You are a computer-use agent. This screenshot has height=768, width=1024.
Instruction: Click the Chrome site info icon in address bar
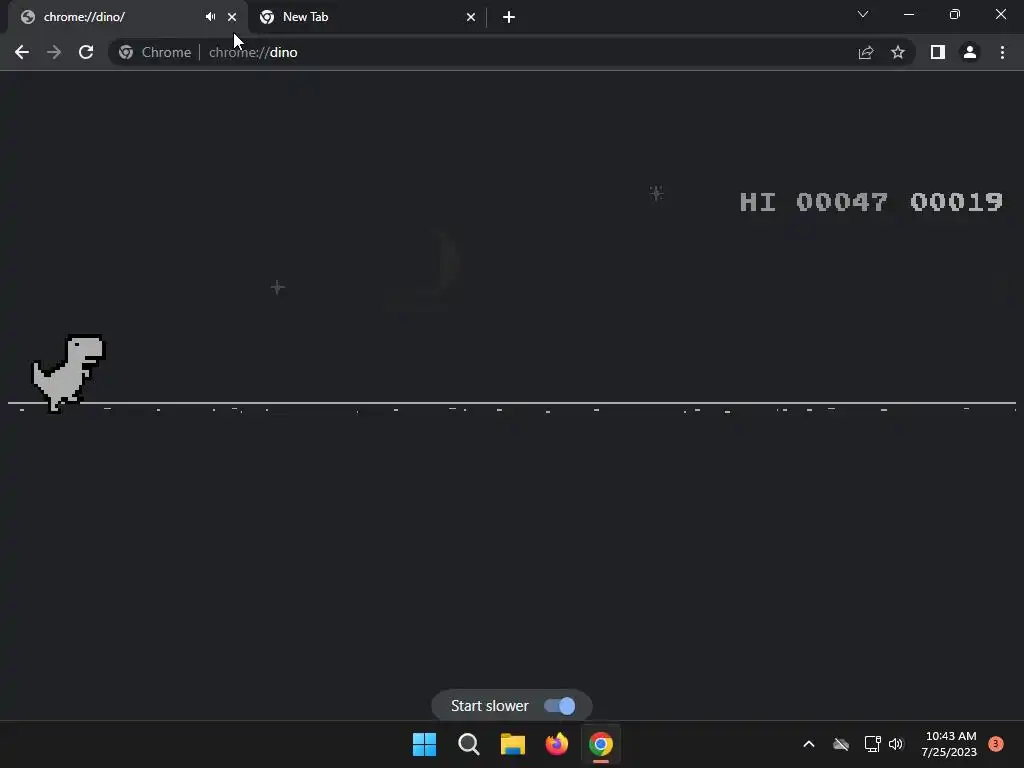[126, 52]
